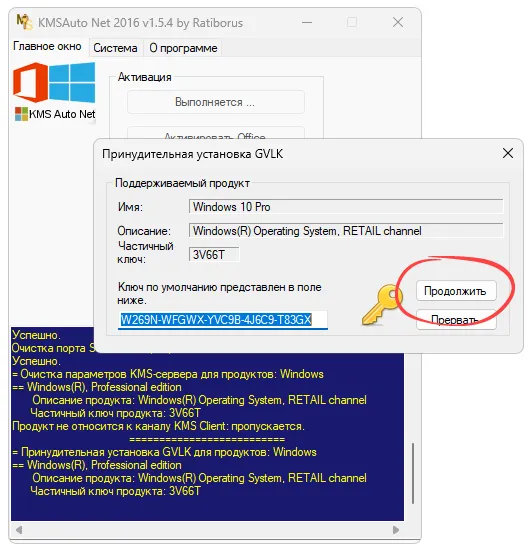
Task: Click the Описание field with RETAIL channel
Action: pyautogui.click(x=346, y=231)
